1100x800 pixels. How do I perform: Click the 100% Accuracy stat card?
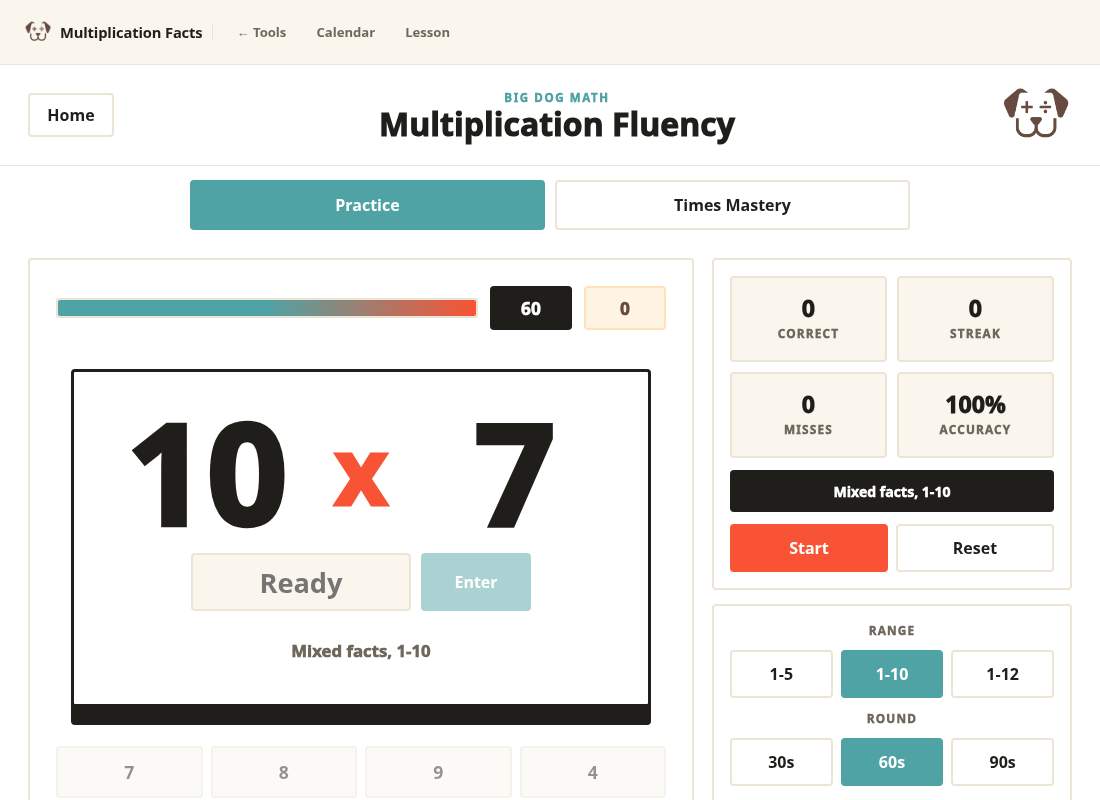(x=975, y=415)
